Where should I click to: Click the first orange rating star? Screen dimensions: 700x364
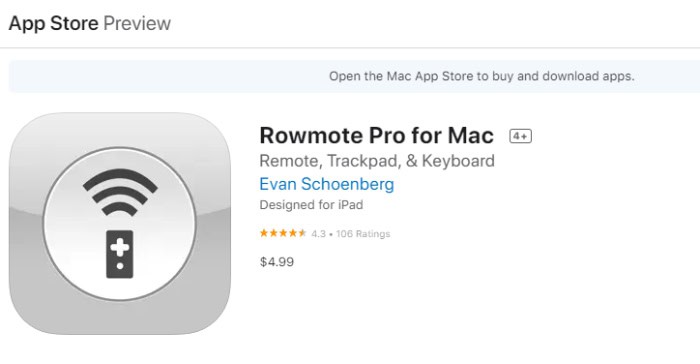(264, 233)
